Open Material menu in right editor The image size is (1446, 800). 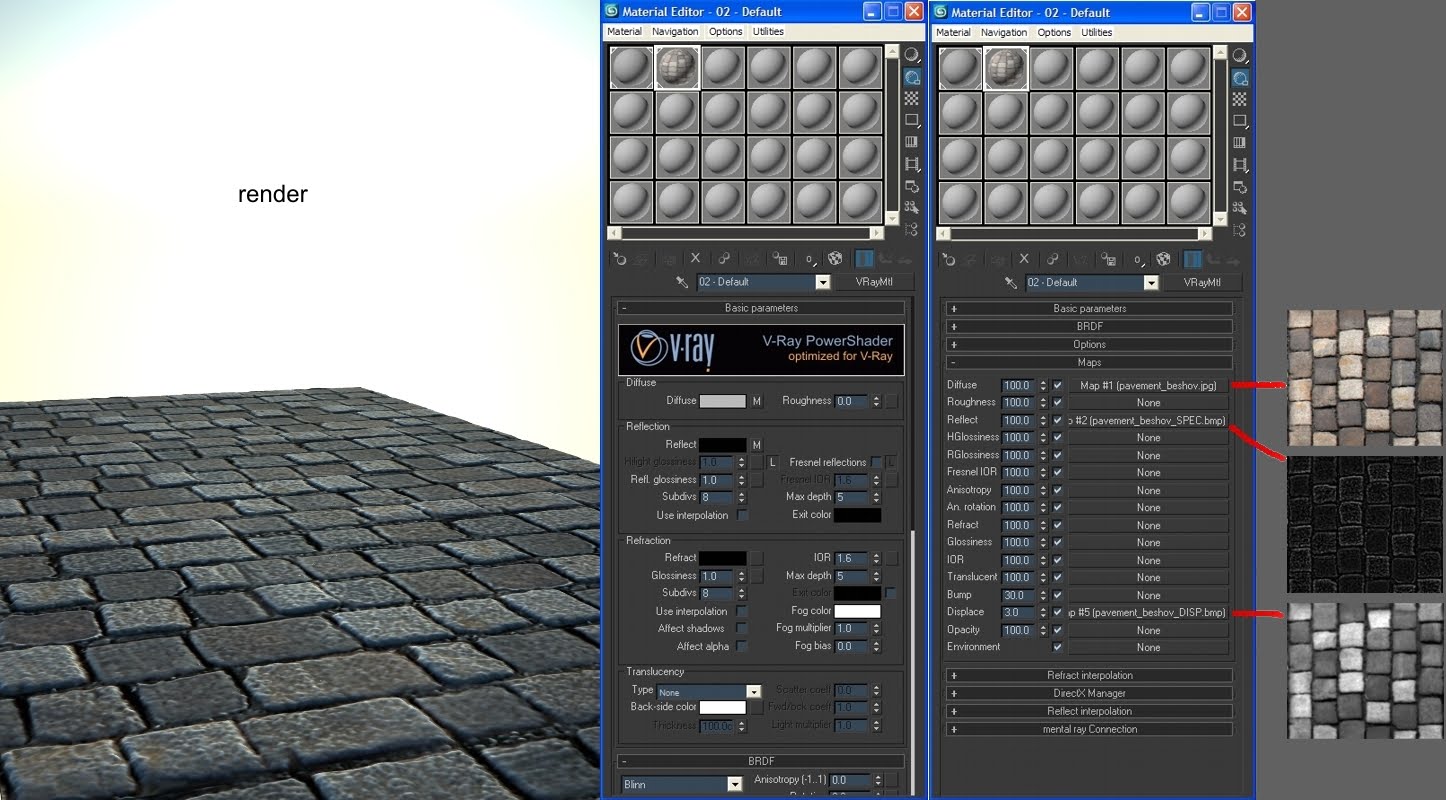953,32
